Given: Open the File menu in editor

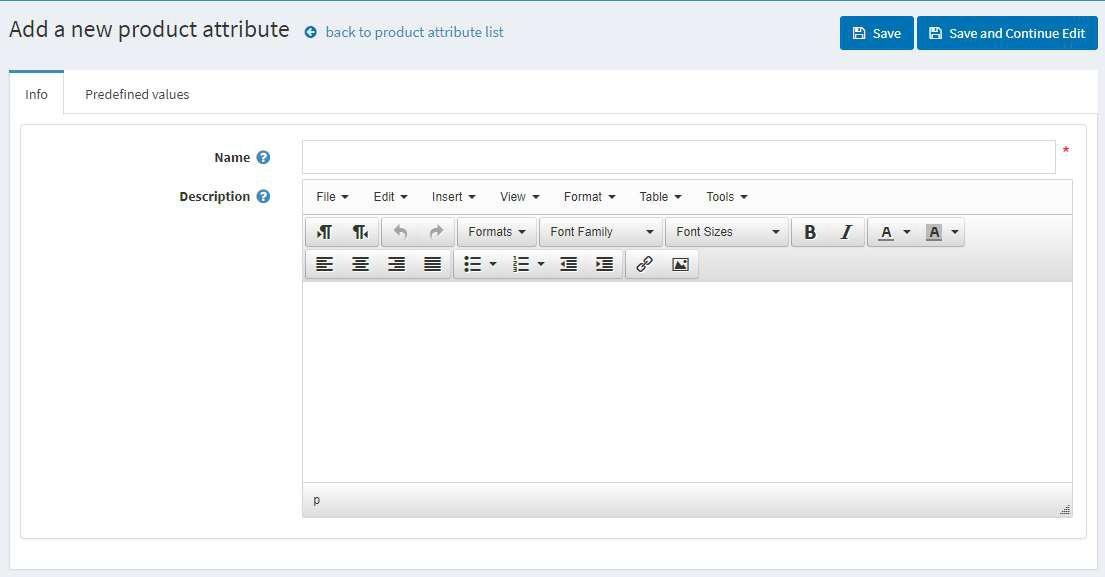Looking at the screenshot, I should point(333,197).
